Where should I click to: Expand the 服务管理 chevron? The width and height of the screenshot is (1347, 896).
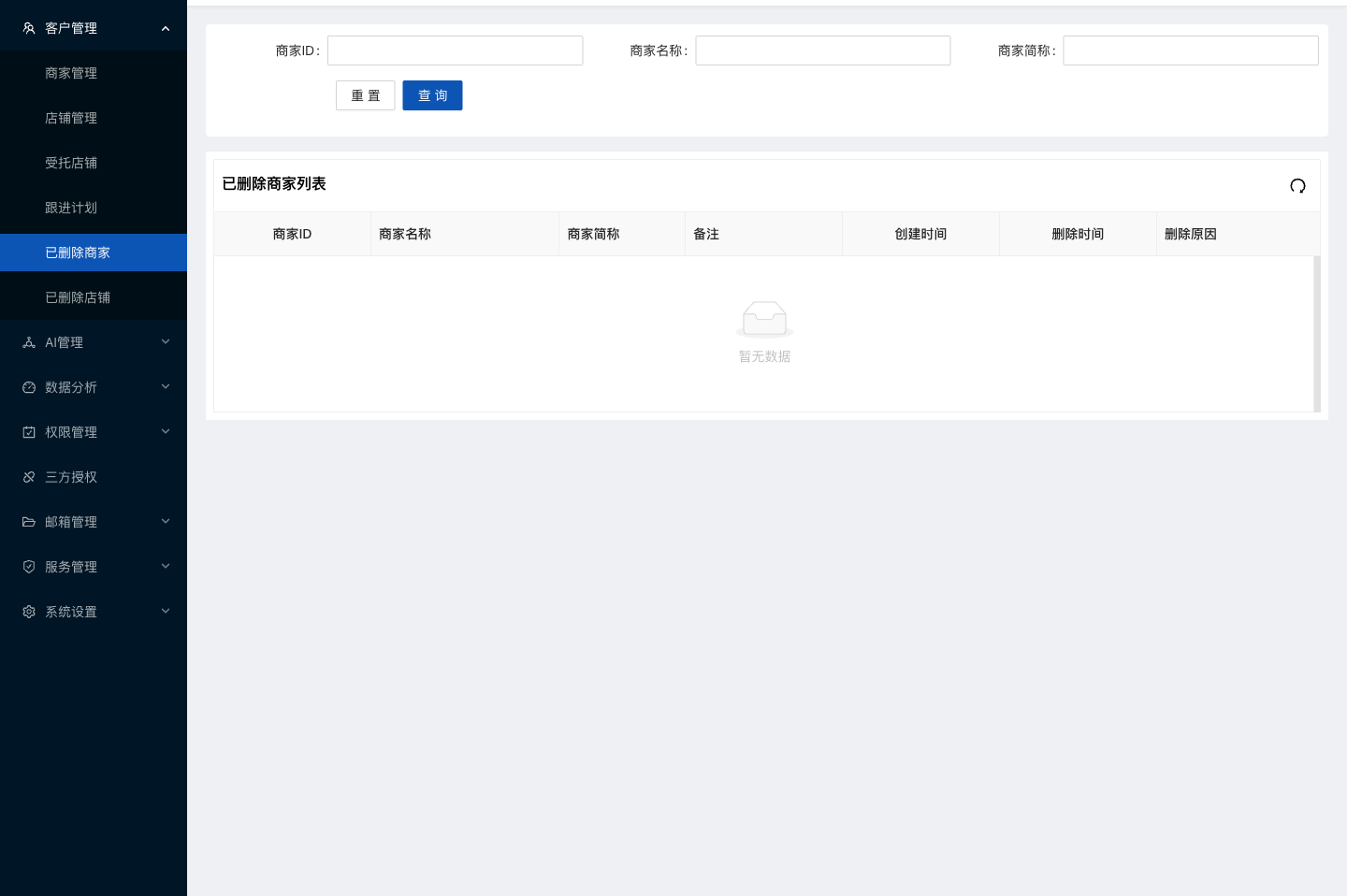(166, 567)
